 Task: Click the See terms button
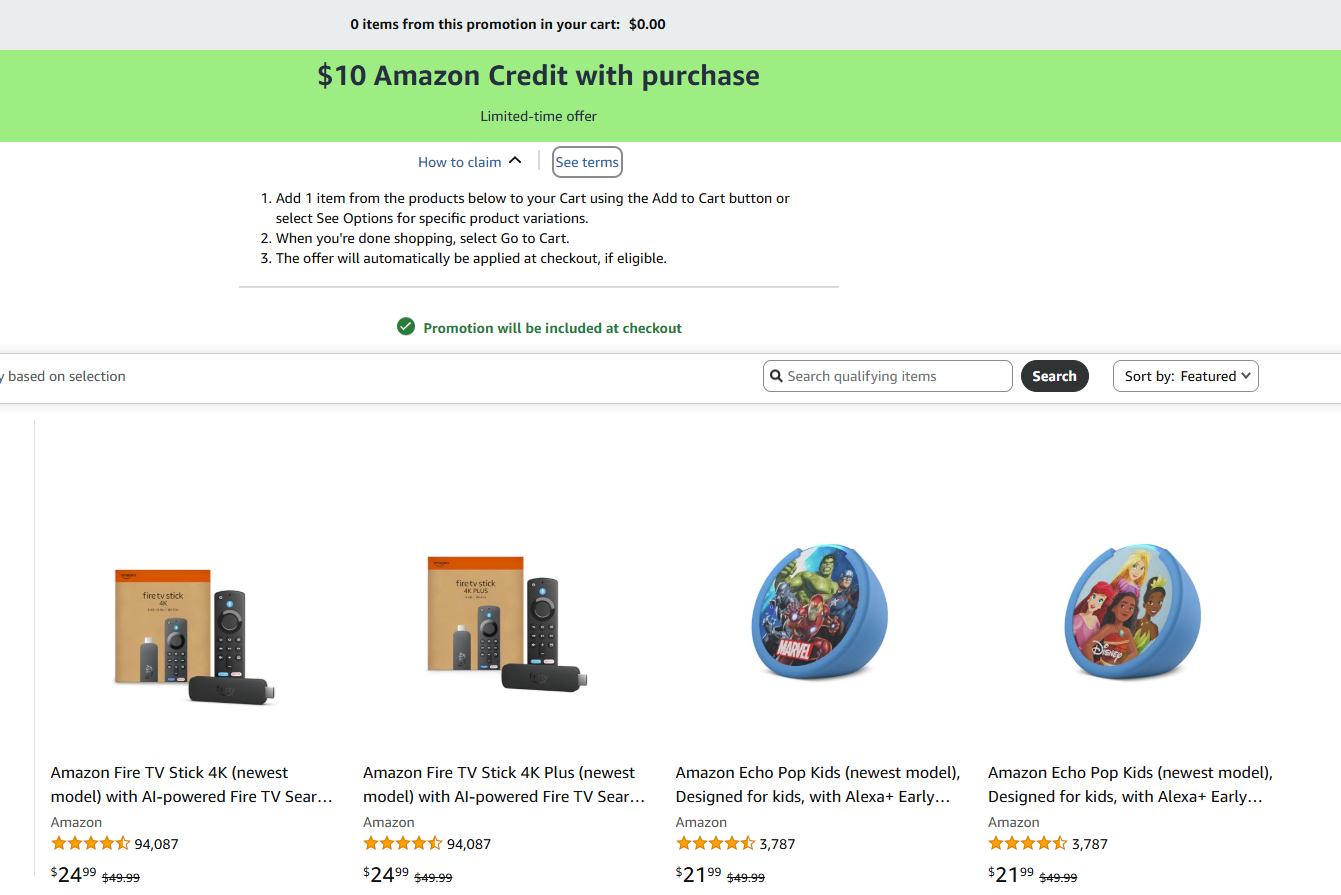coord(587,162)
